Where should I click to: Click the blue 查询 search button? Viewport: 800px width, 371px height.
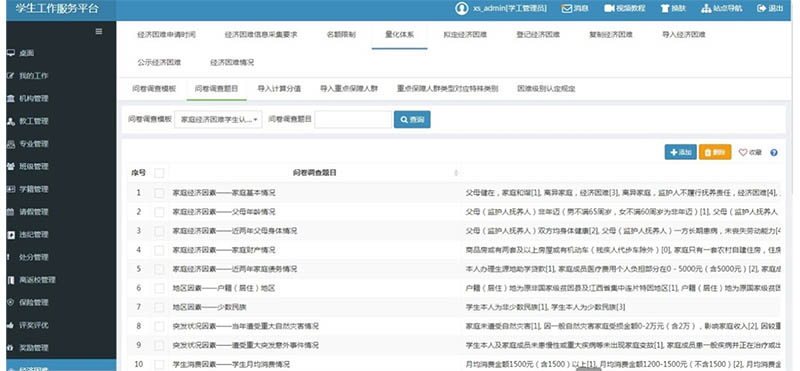point(412,119)
